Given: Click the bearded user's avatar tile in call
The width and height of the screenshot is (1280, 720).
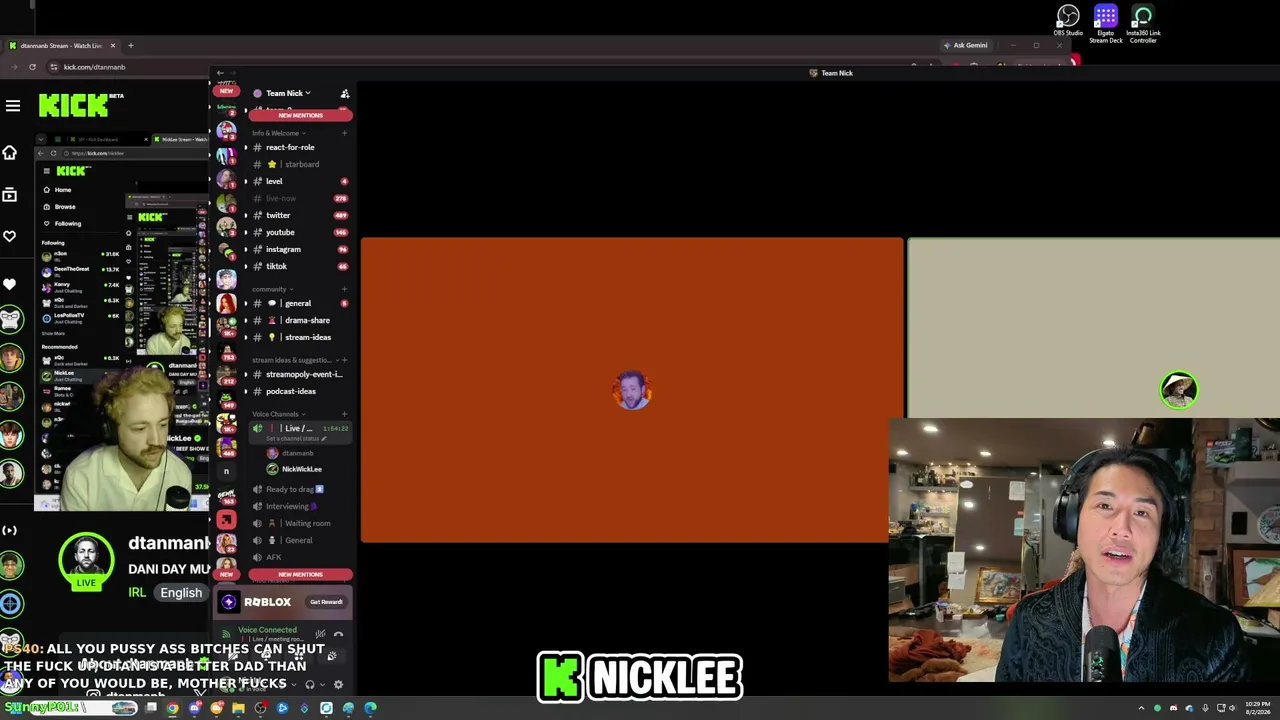Looking at the screenshot, I should pos(631,390).
